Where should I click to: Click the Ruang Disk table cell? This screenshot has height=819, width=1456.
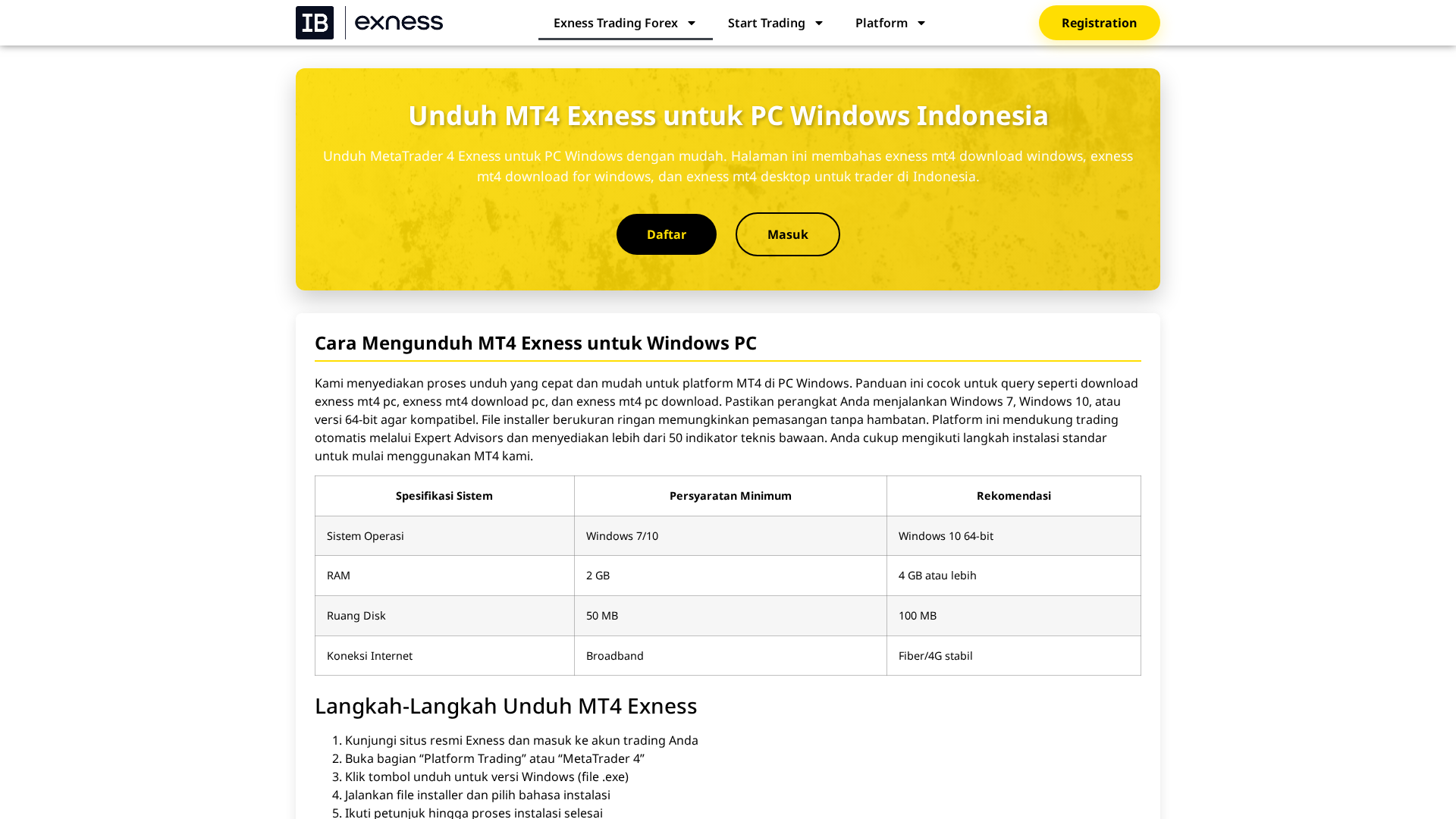356,615
